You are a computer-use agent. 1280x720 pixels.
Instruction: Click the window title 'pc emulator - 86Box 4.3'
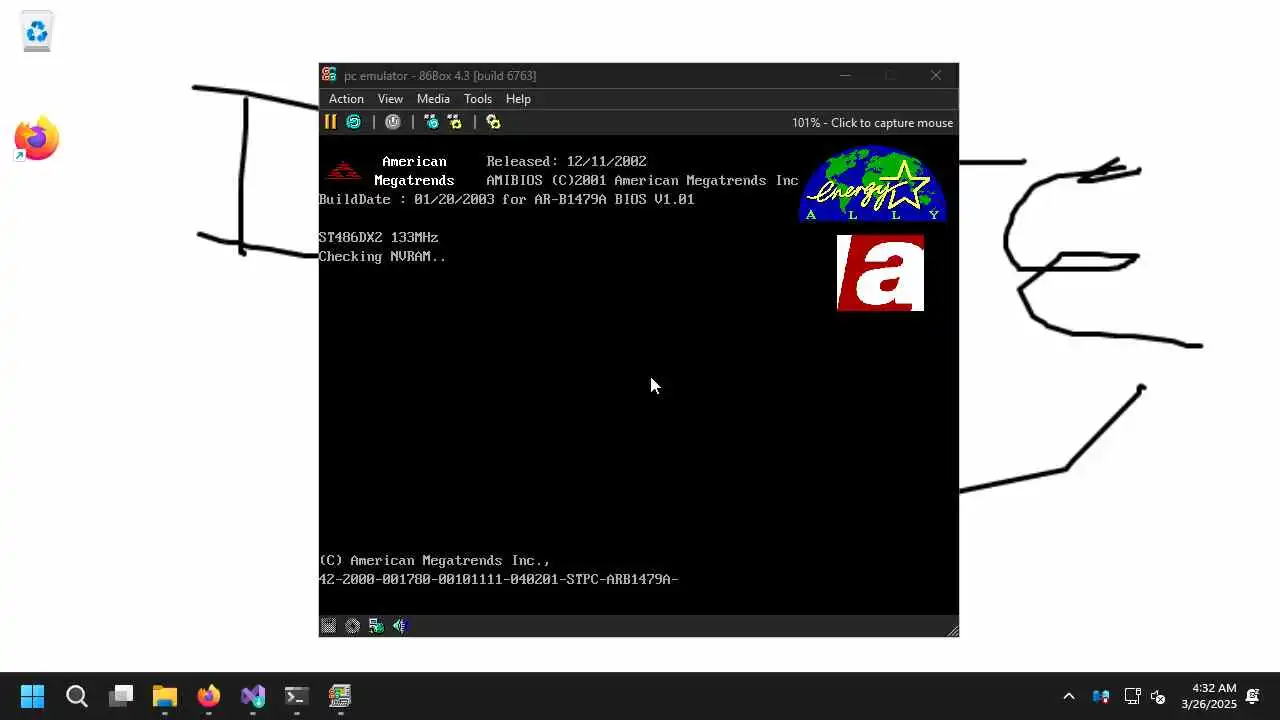(440, 76)
